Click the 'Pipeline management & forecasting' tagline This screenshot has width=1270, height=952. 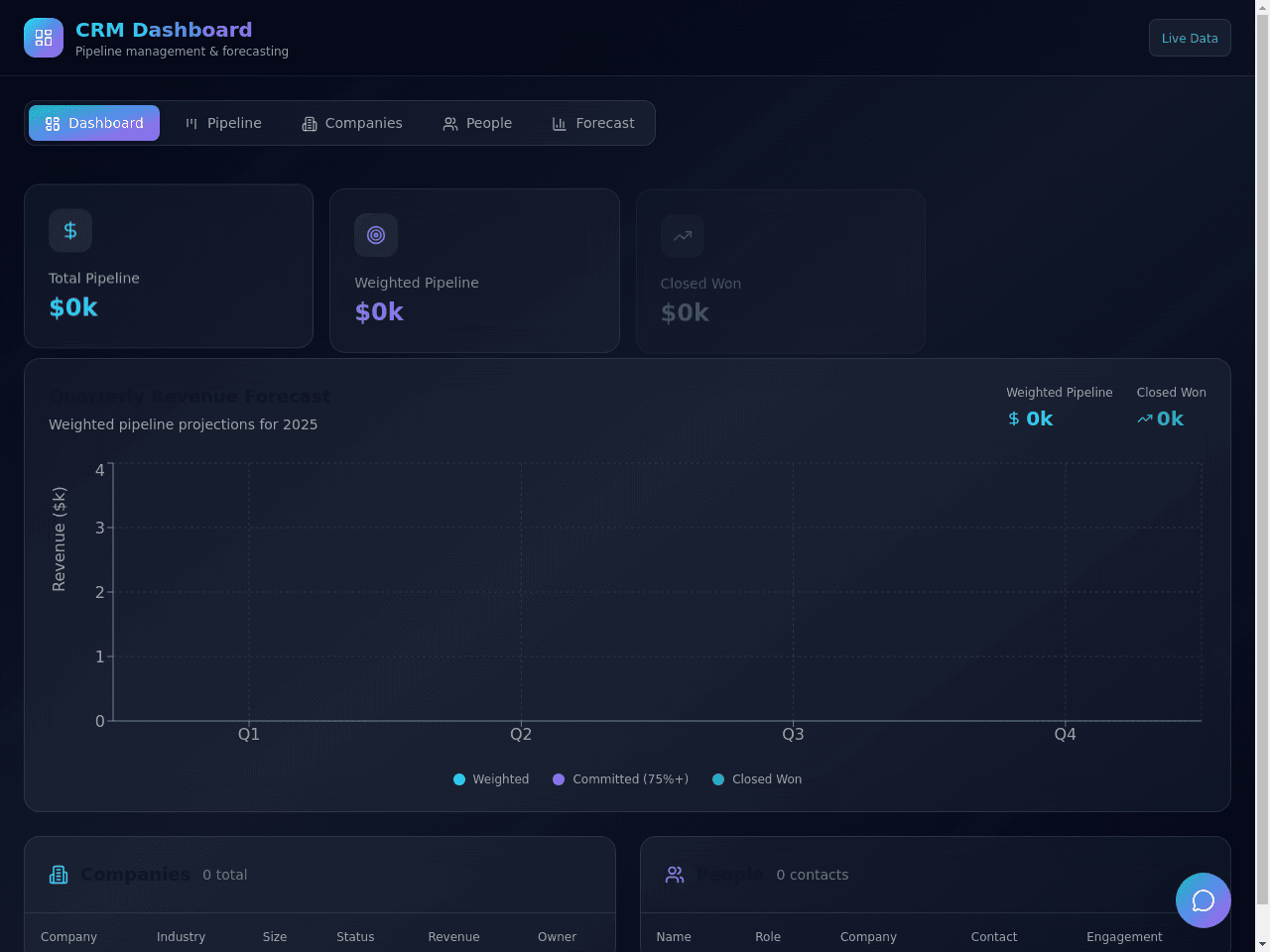(x=182, y=52)
